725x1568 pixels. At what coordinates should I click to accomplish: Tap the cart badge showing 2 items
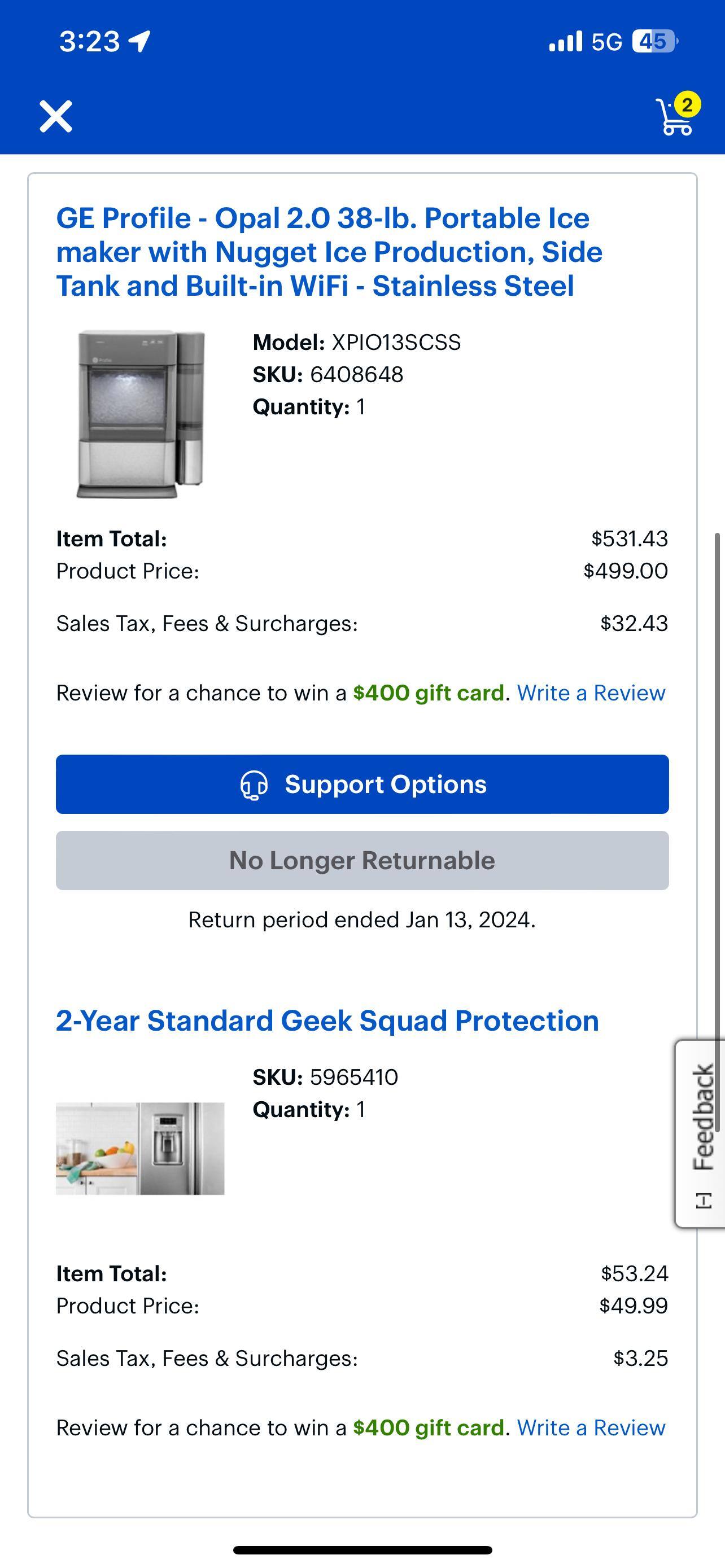pyautogui.click(x=687, y=104)
